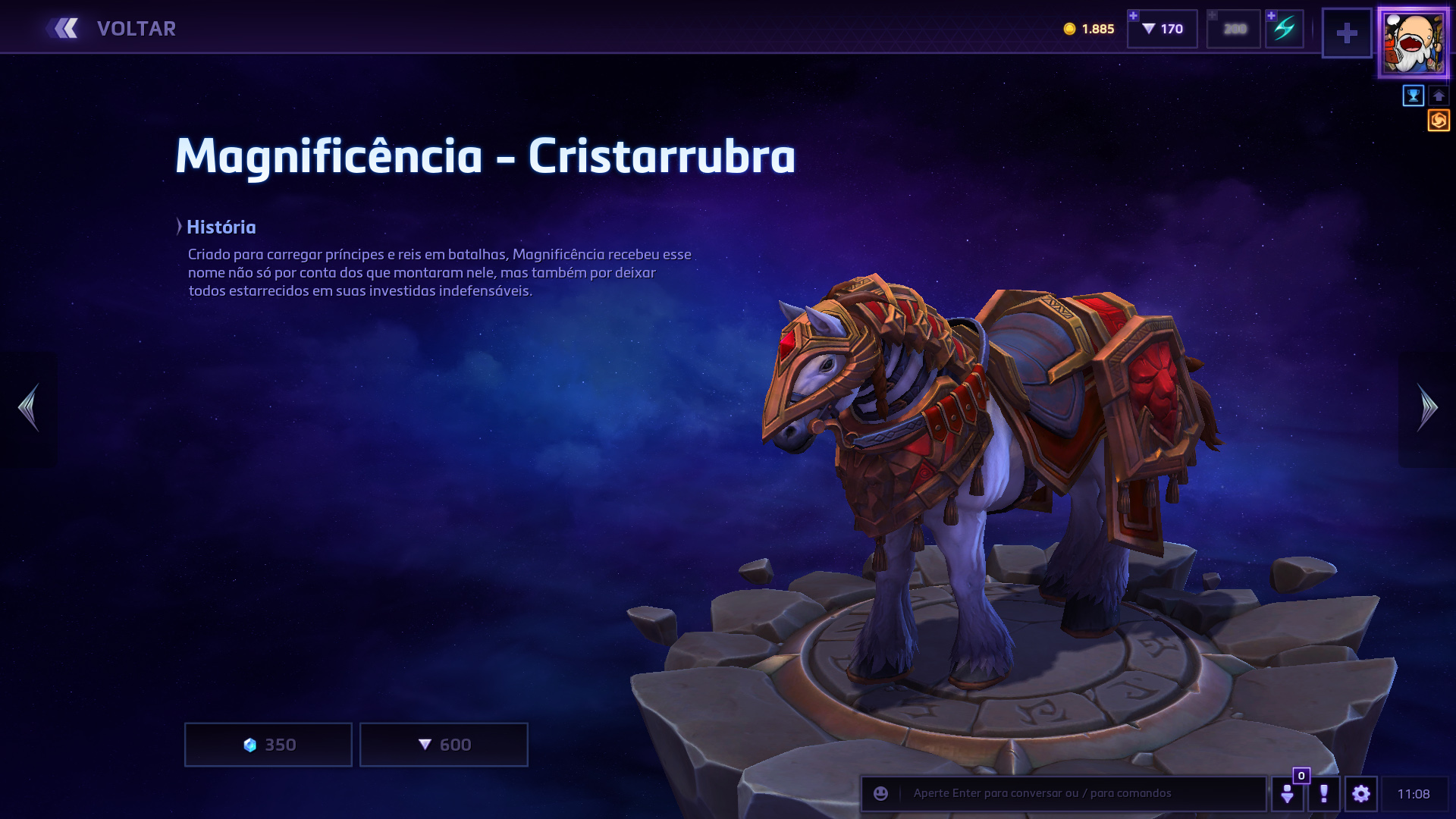1456x819 pixels.
Task: Show the next mount with right arrow
Action: click(1427, 408)
